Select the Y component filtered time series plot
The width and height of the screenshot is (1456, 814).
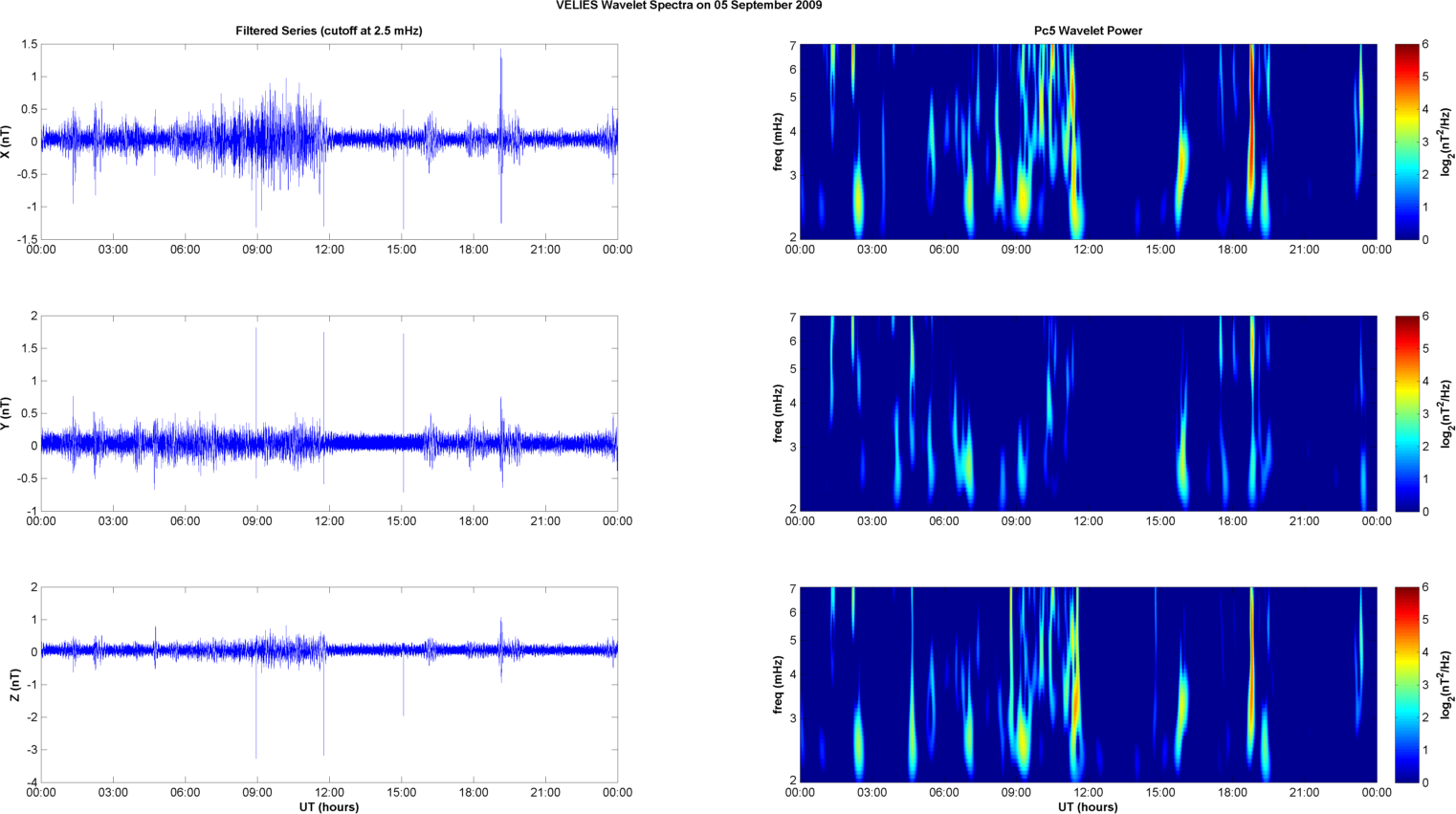[329, 413]
